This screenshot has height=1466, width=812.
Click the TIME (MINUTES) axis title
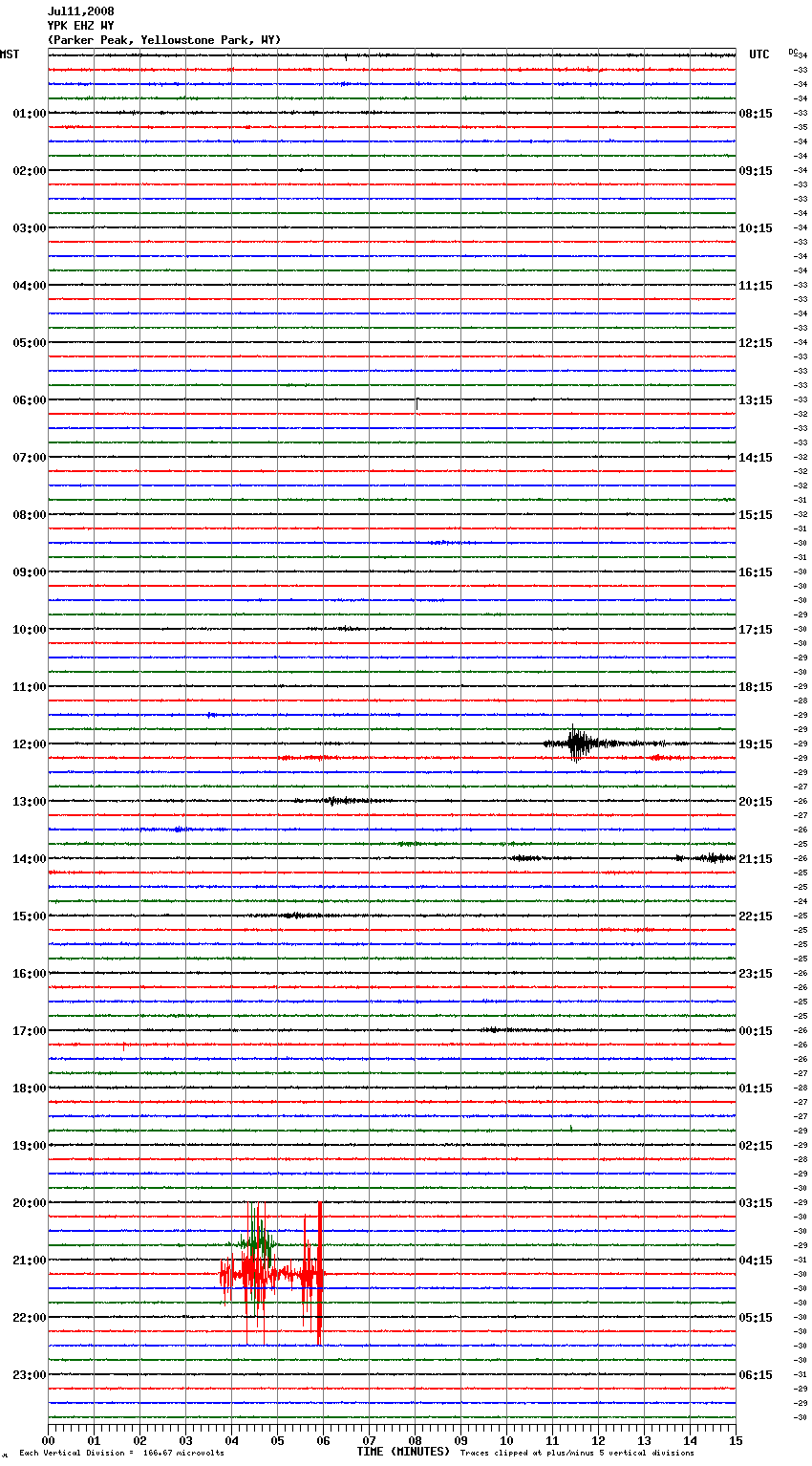403,1452
